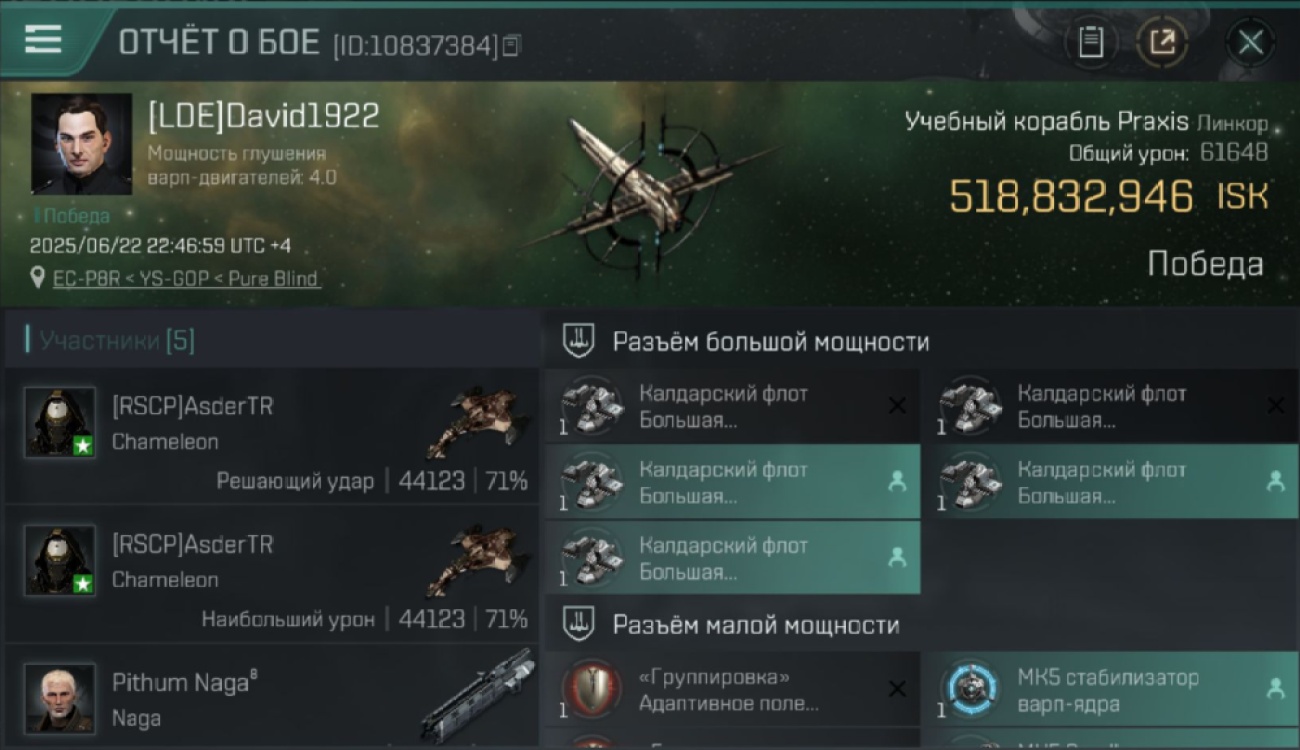Copy the battle report ID icon
Screen dimensions: 1300x750
click(511, 45)
